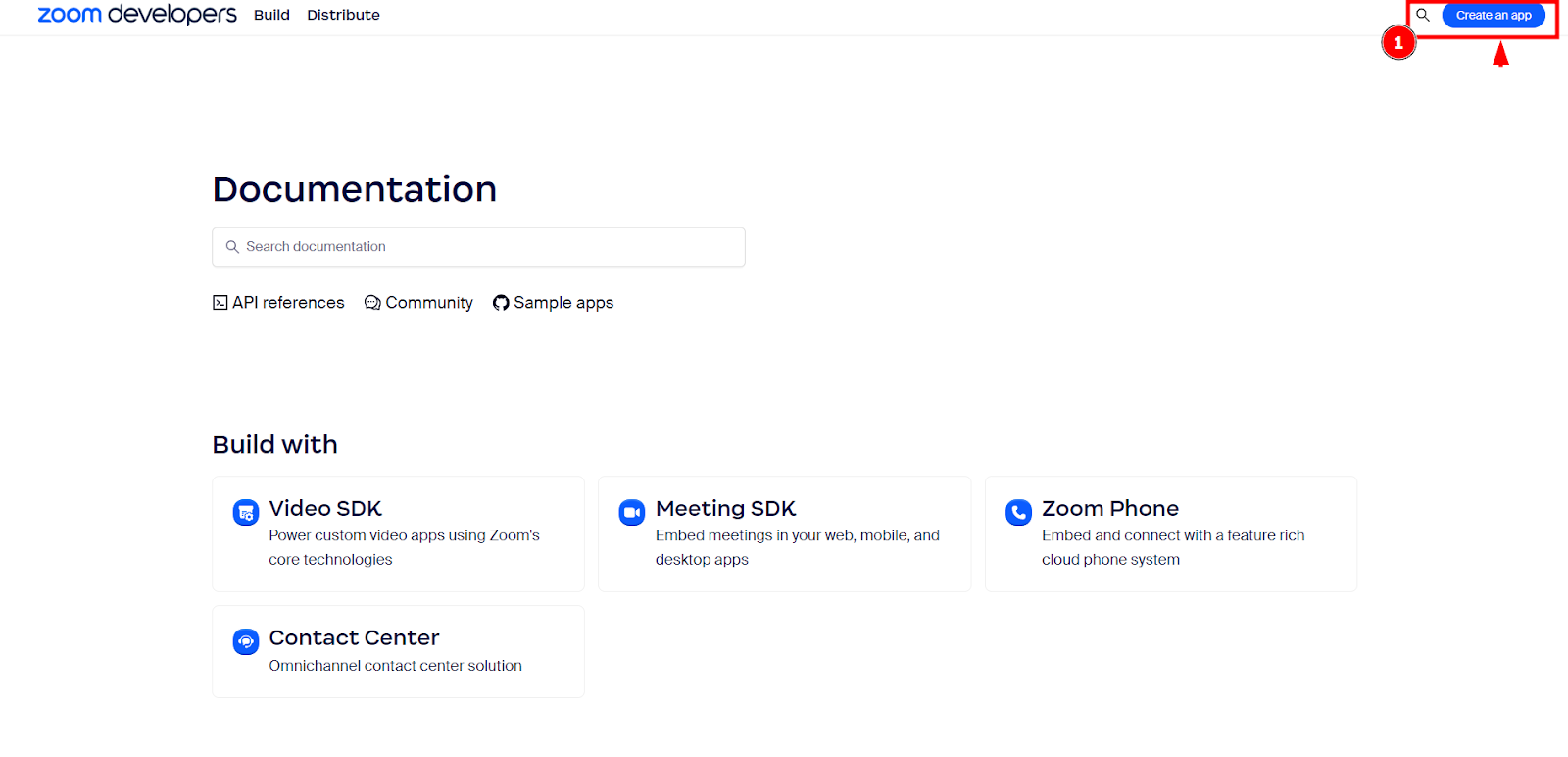Click the Meeting SDK camera icon

(x=632, y=512)
